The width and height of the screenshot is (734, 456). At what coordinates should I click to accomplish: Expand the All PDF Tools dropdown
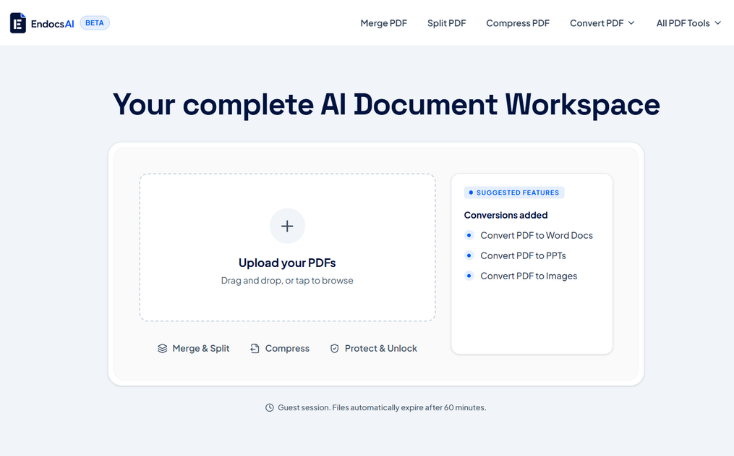point(688,23)
